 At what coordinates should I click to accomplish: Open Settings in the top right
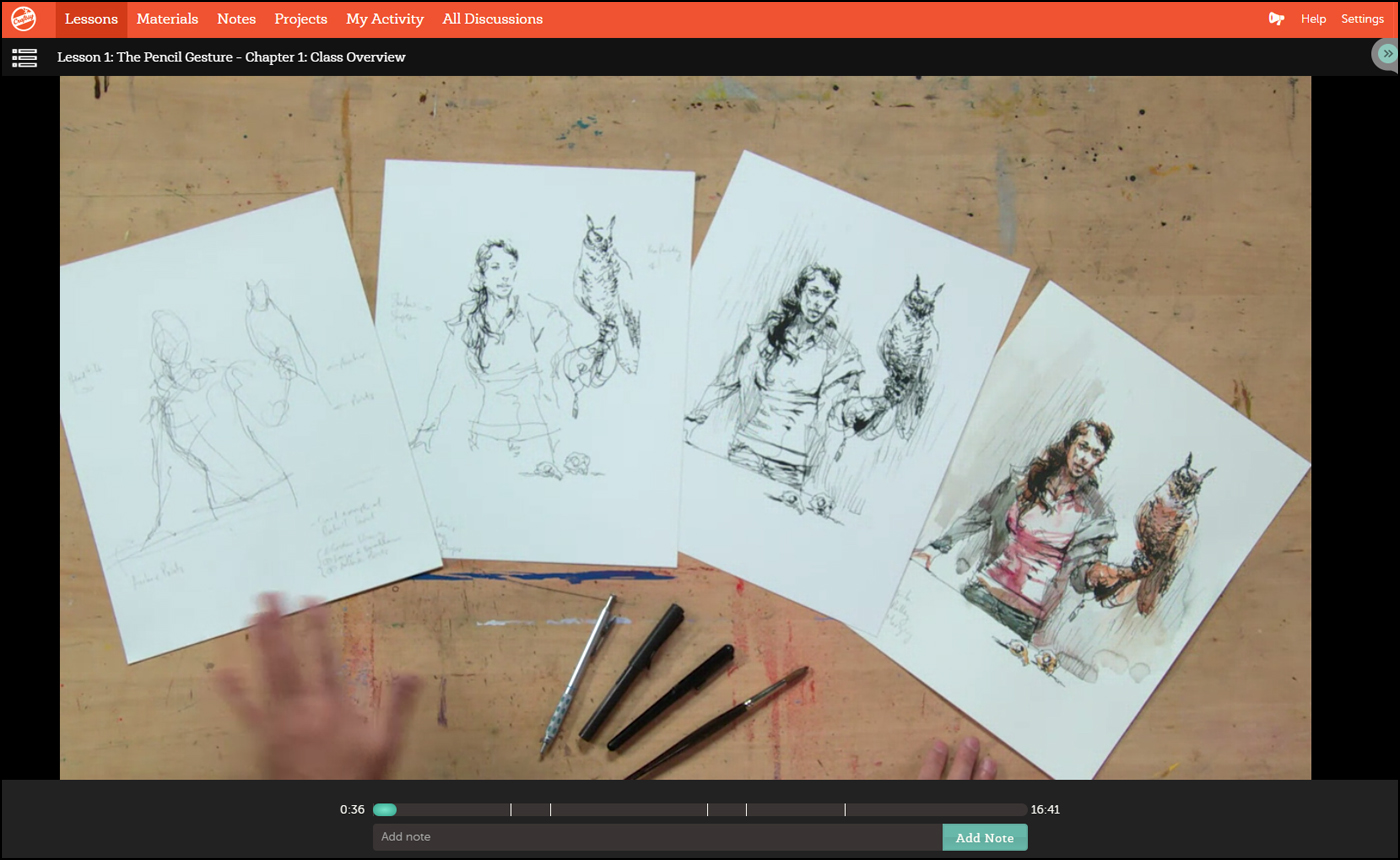1362,19
